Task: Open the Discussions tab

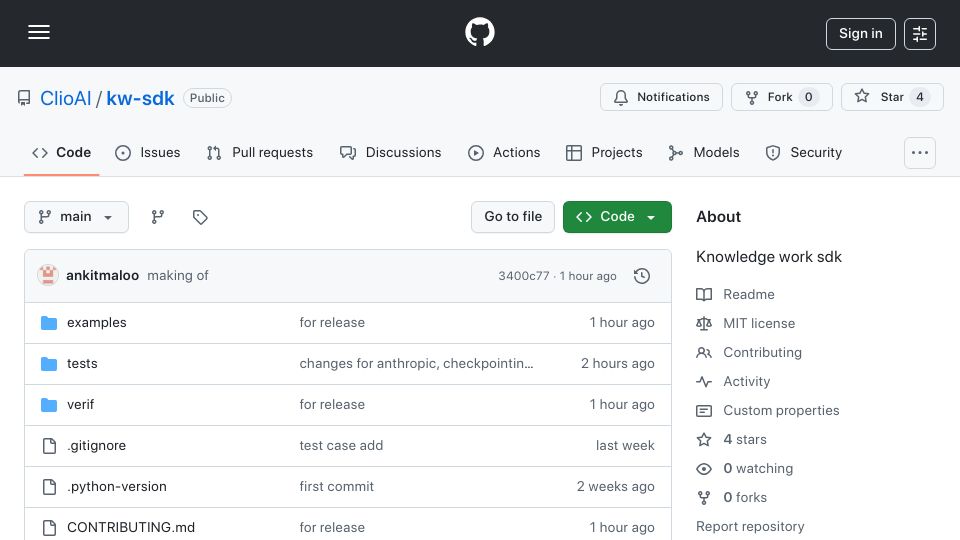Action: (x=391, y=152)
